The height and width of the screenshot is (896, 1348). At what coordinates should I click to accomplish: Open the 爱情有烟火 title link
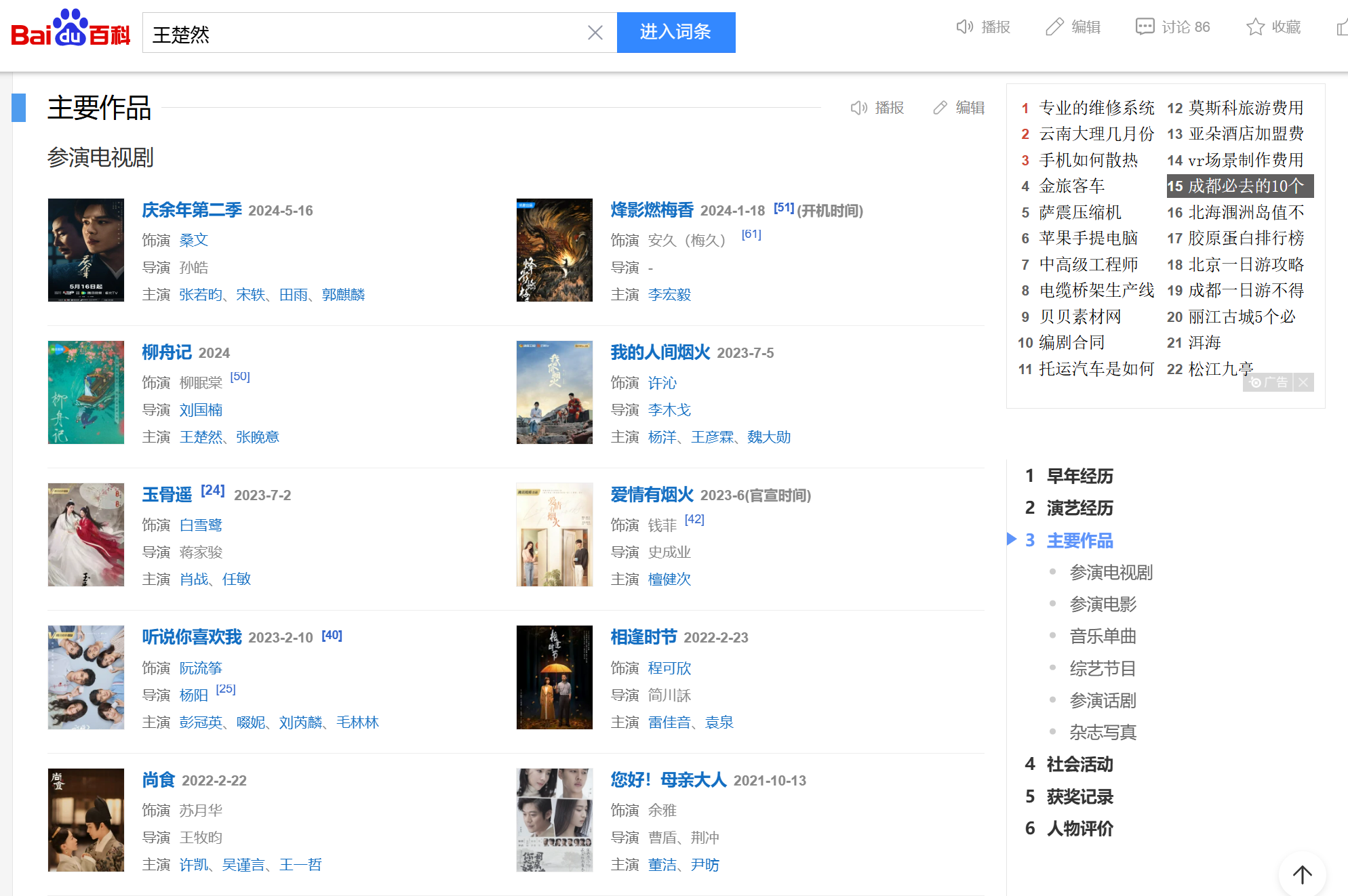[652, 495]
